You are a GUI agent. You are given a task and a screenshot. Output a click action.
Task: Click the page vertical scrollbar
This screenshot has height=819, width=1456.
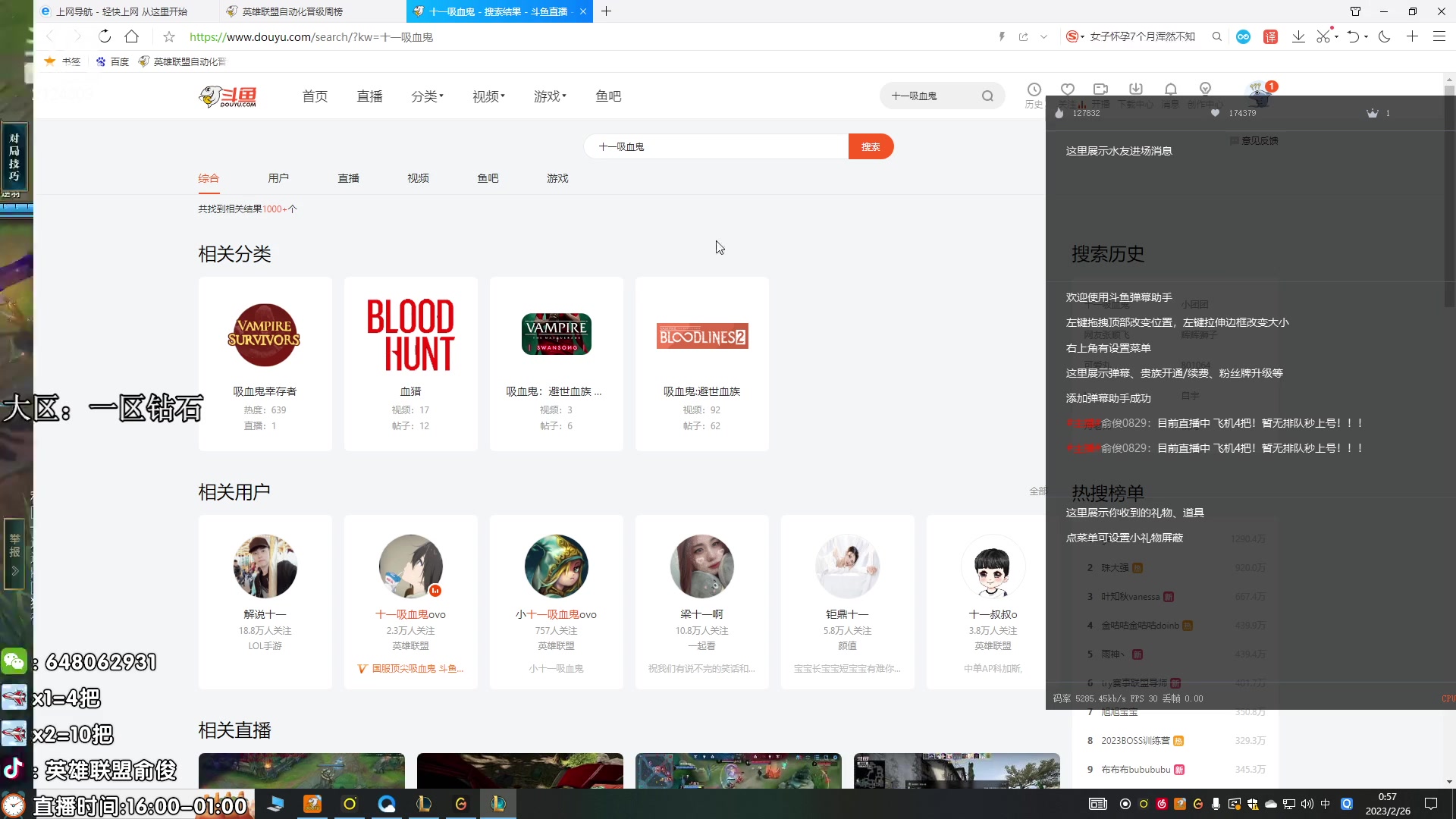click(x=1449, y=196)
